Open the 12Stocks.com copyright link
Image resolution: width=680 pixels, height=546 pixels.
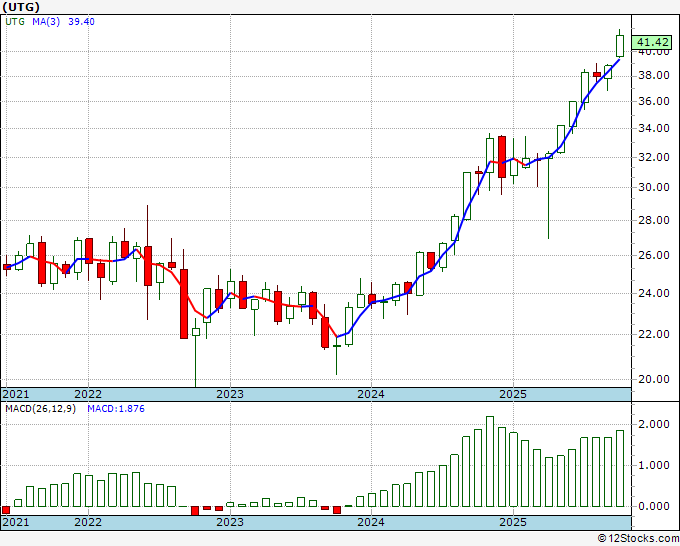(x=638, y=539)
